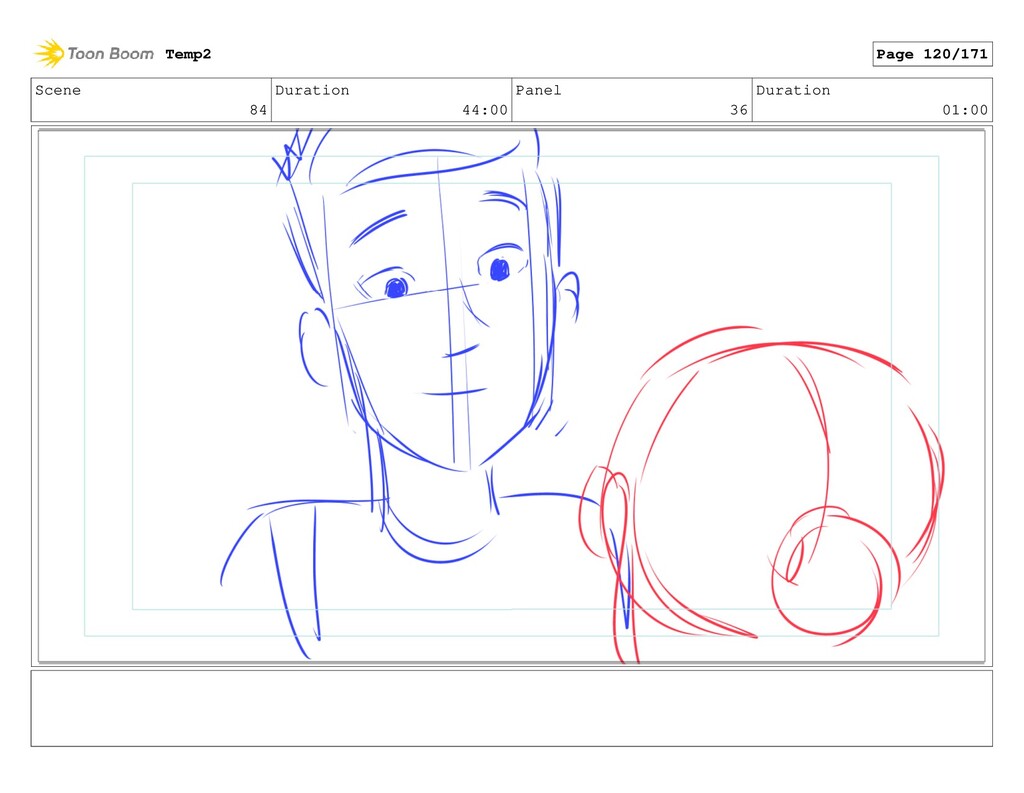Image resolution: width=1024 pixels, height=793 pixels.
Task: Click the 'Page 120/171' indicator
Action: [932, 54]
